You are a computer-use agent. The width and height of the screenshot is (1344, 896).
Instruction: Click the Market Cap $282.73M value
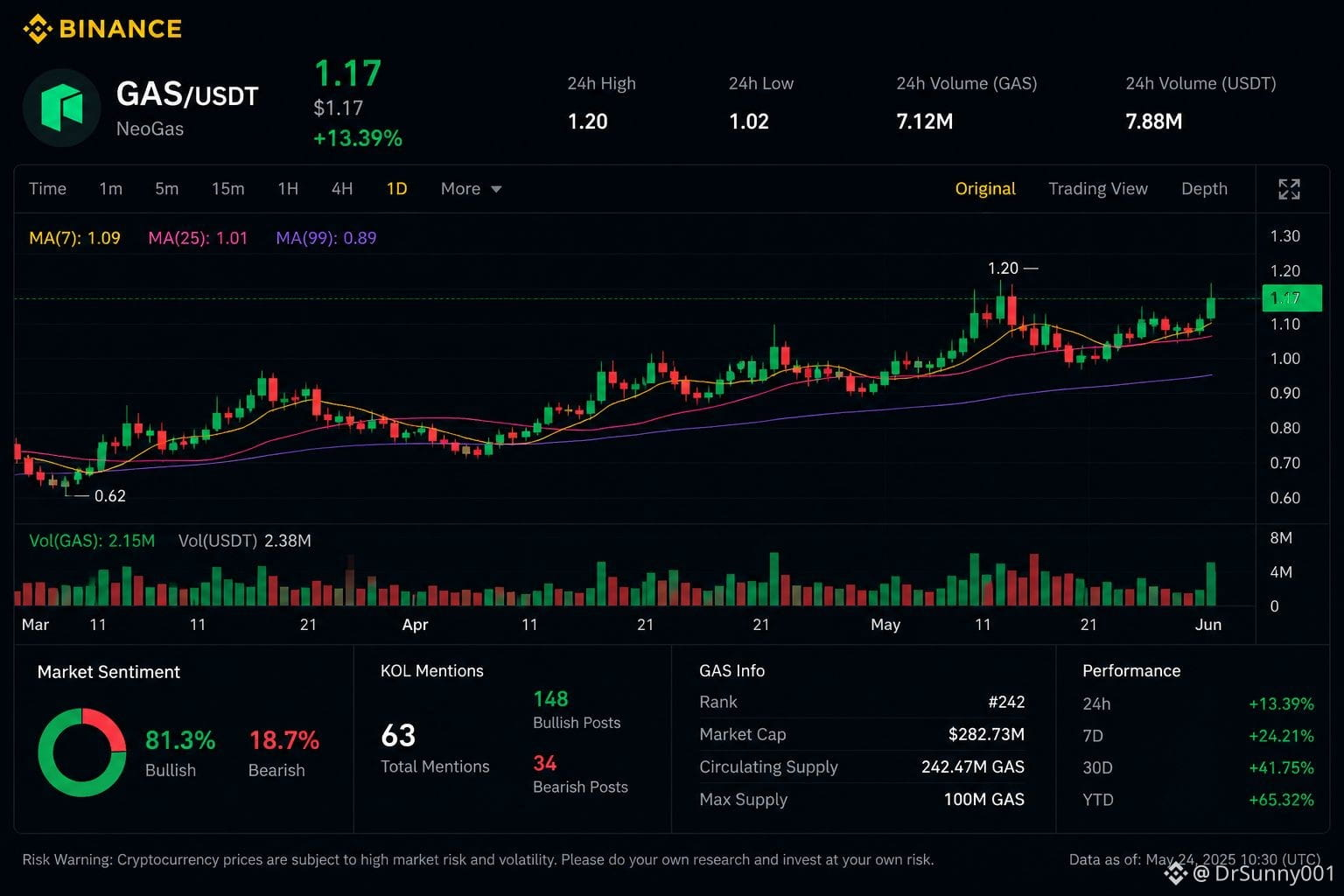click(986, 734)
